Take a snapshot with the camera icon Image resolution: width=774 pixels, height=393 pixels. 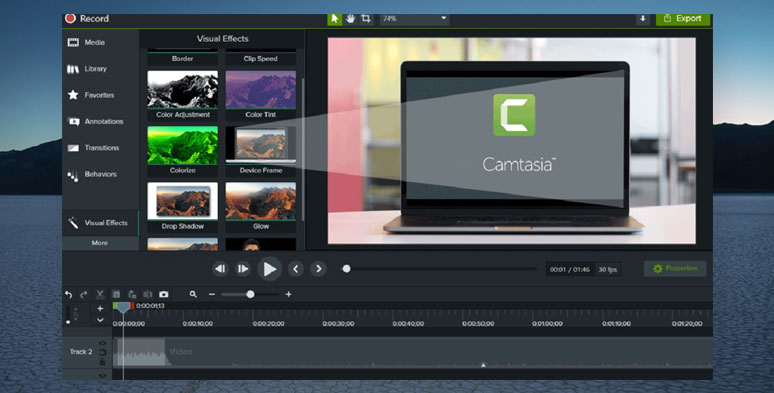pyautogui.click(x=164, y=294)
